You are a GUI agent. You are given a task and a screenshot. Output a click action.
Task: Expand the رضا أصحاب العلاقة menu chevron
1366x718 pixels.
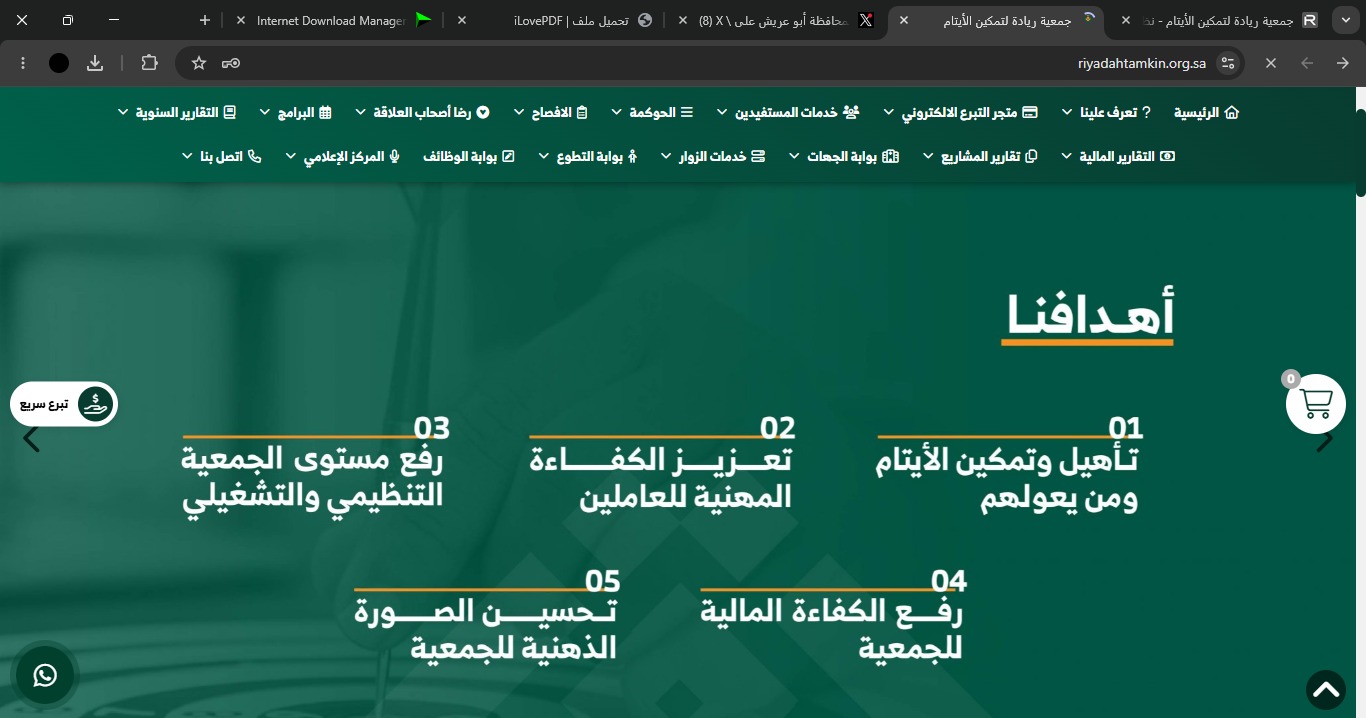(360, 113)
